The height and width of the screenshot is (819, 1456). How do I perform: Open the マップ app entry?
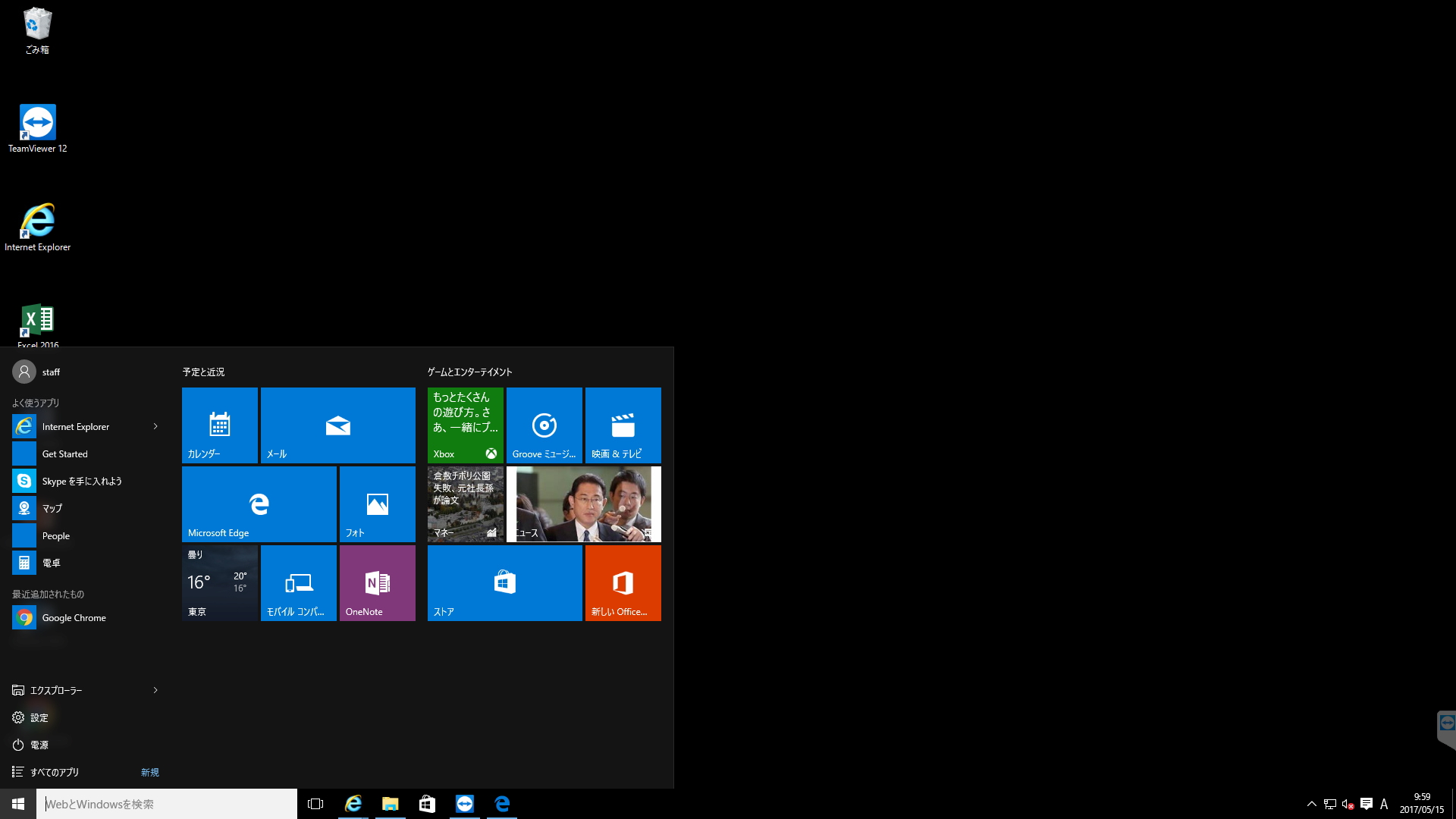[x=85, y=509]
